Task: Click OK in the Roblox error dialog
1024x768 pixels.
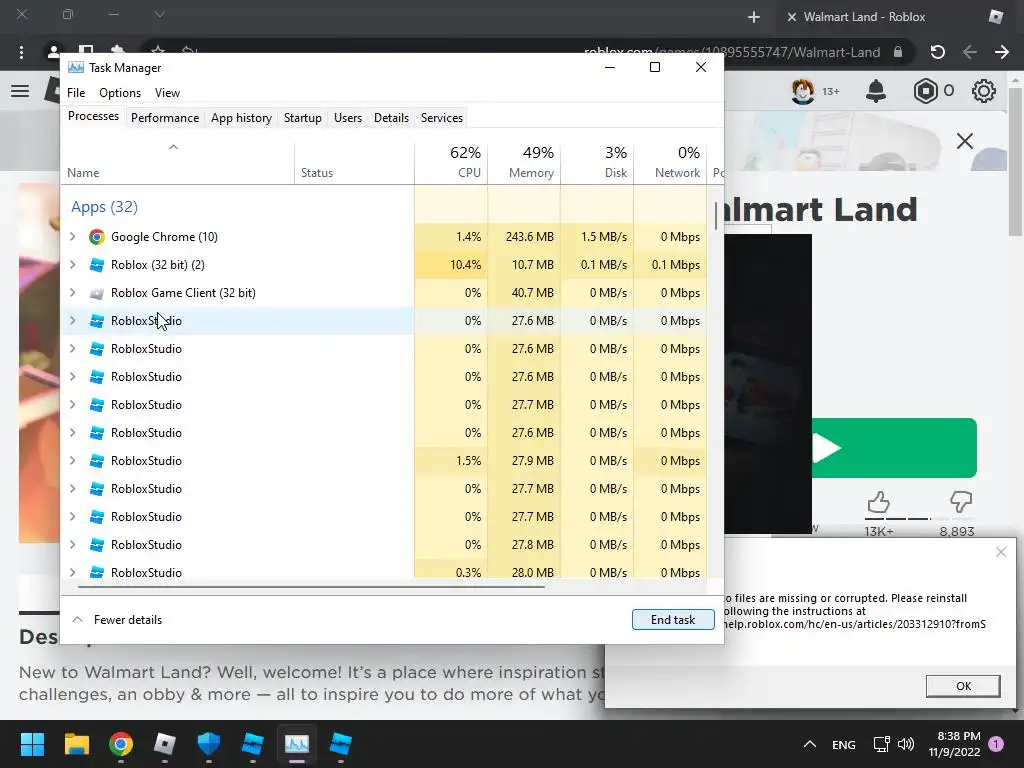Action: [x=963, y=686]
